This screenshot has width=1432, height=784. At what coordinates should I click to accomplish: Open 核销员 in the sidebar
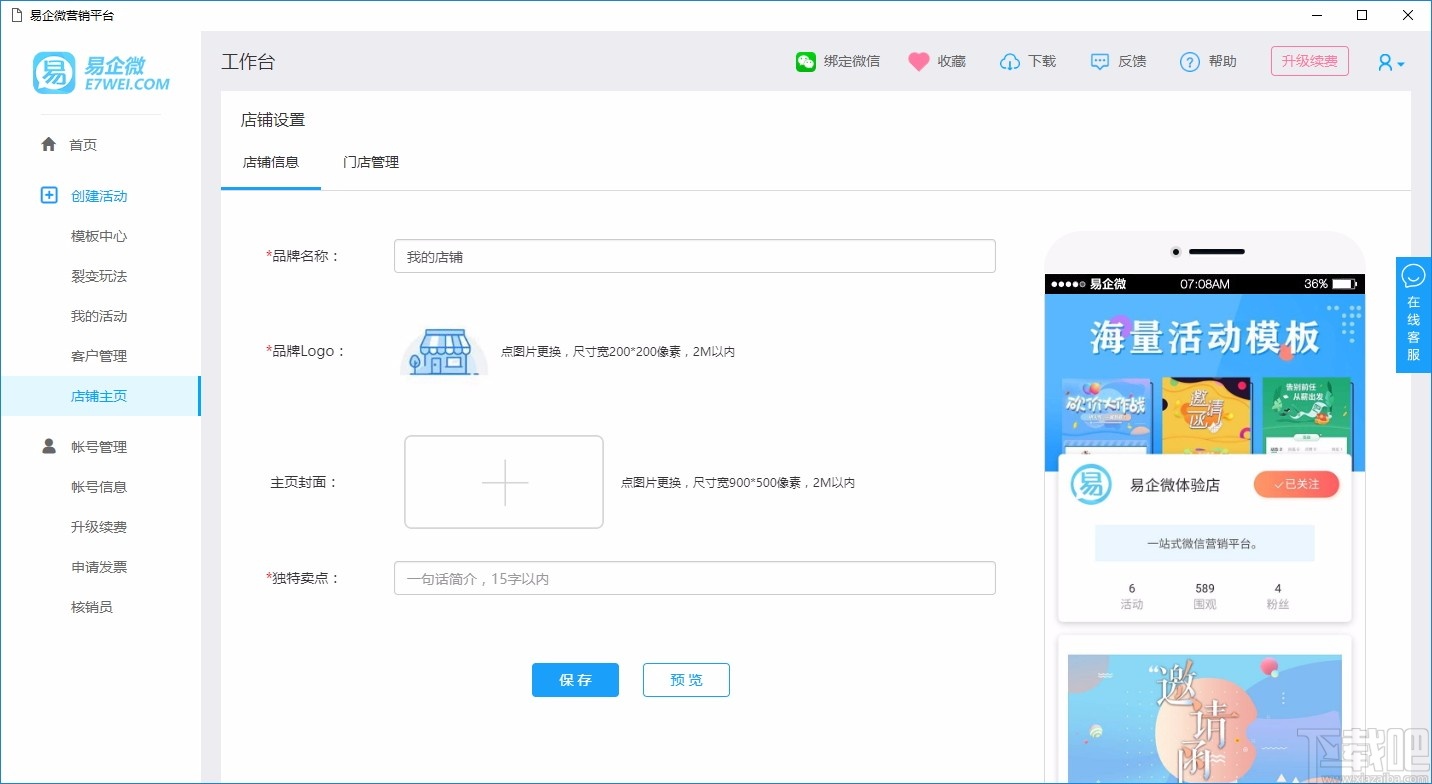(92, 607)
